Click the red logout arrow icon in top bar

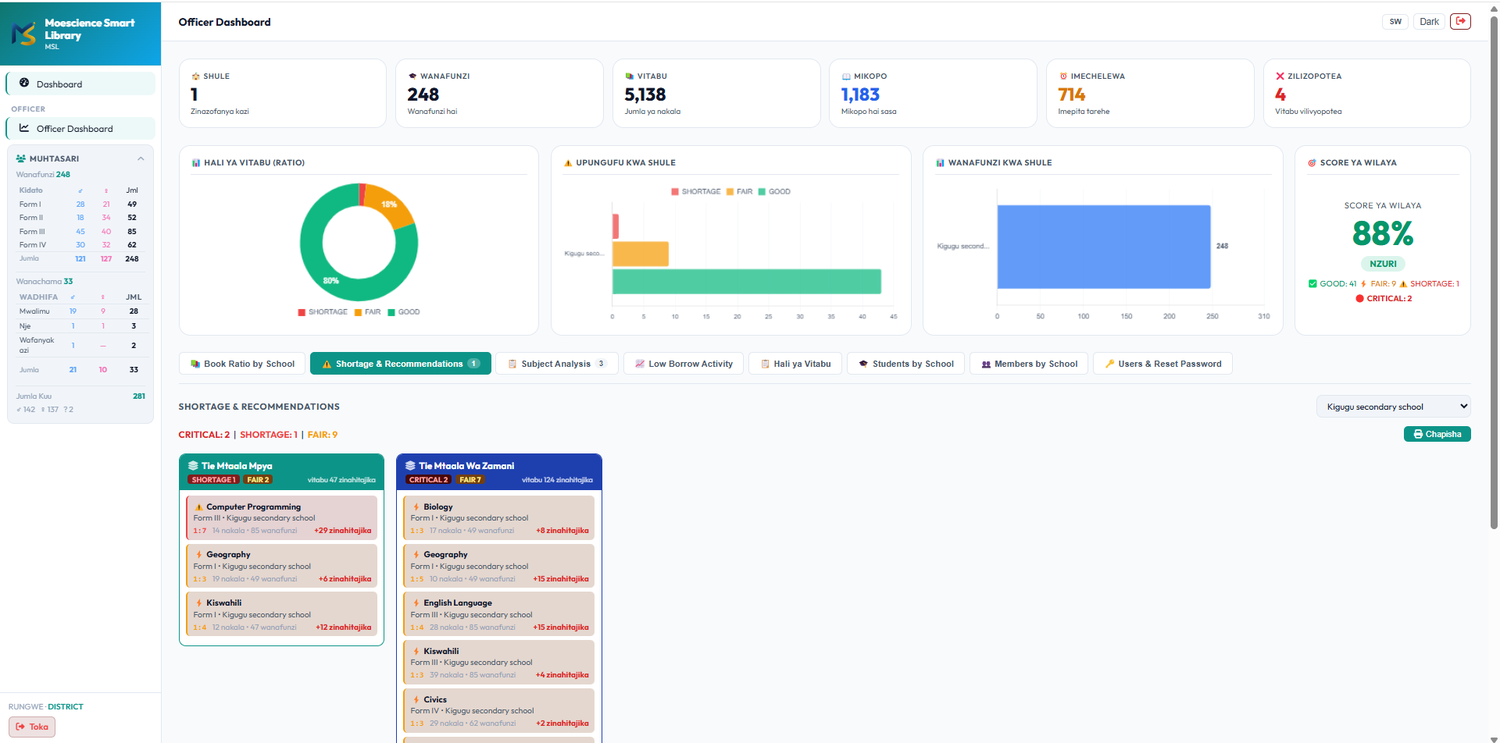click(x=1460, y=21)
